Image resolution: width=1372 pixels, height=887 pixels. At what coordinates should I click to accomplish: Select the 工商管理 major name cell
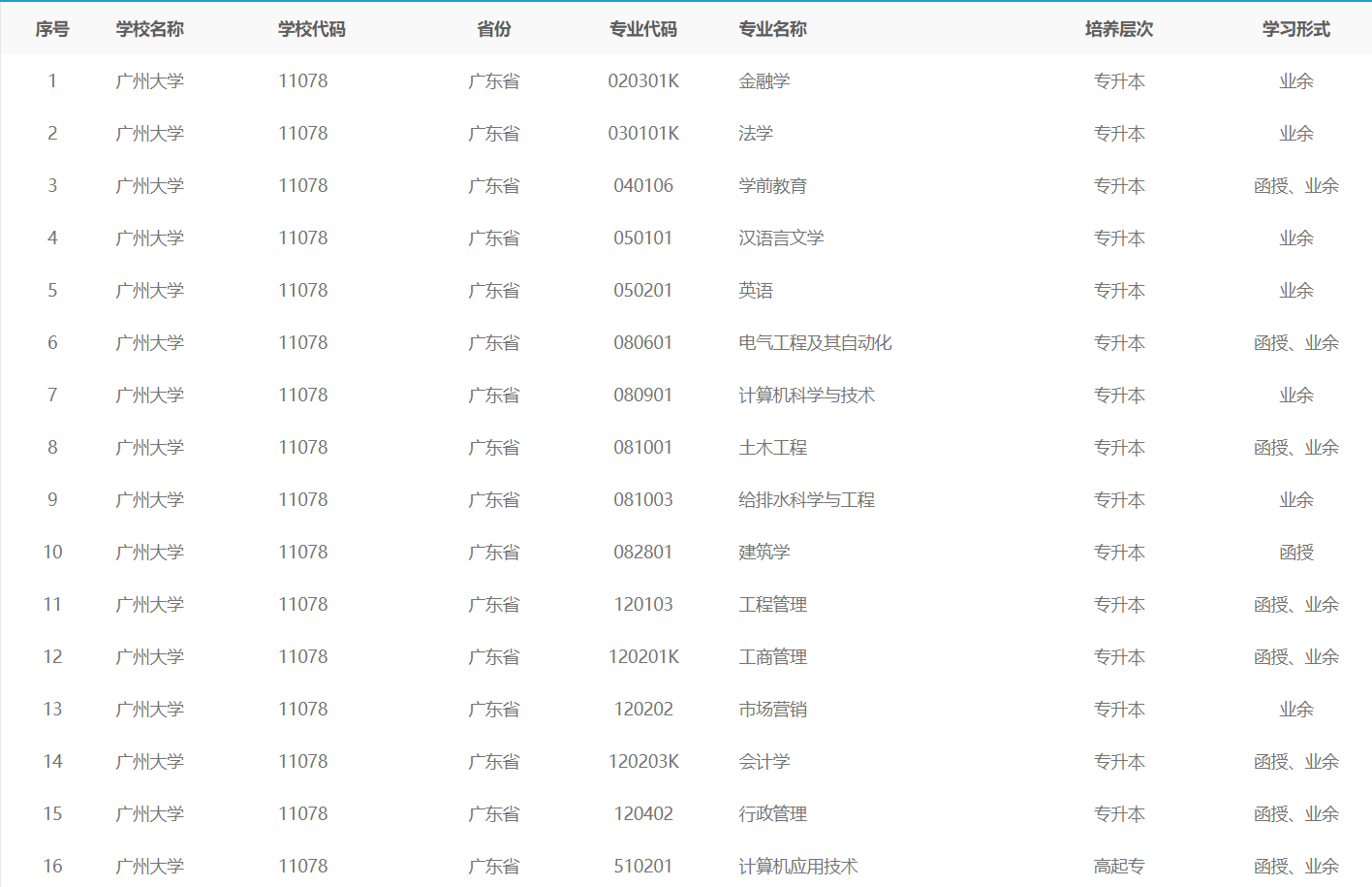click(x=772, y=657)
